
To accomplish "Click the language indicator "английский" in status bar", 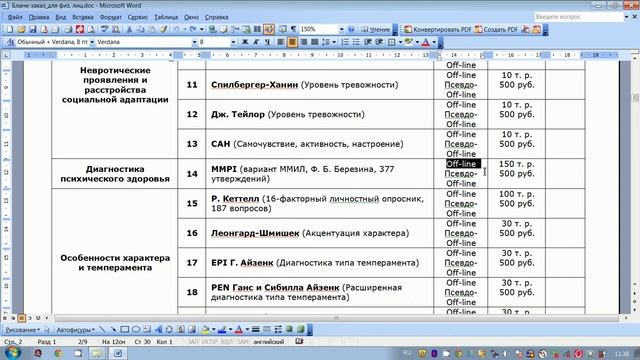I will pos(269,342).
